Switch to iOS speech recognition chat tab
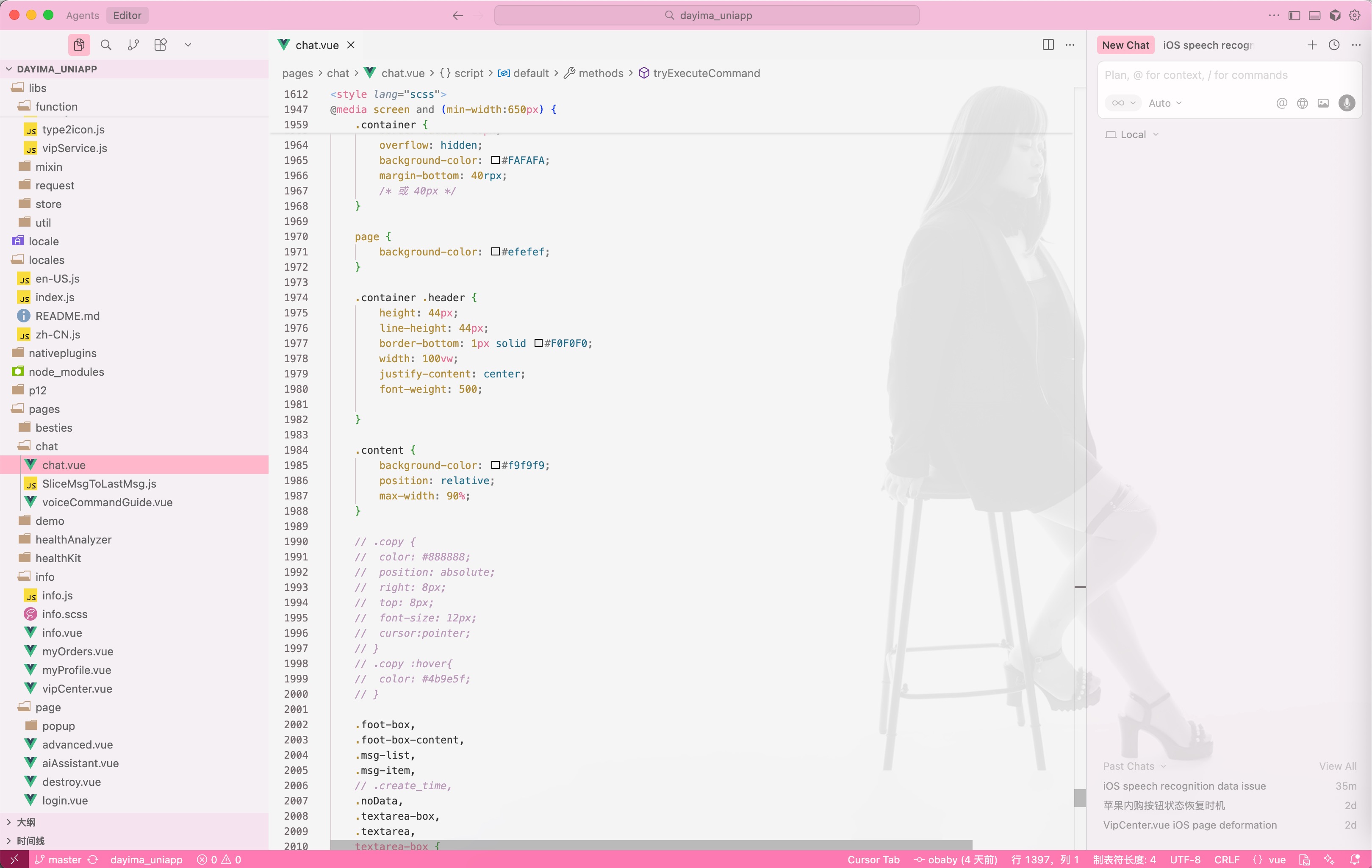This screenshot has width=1372, height=868. (x=1208, y=45)
